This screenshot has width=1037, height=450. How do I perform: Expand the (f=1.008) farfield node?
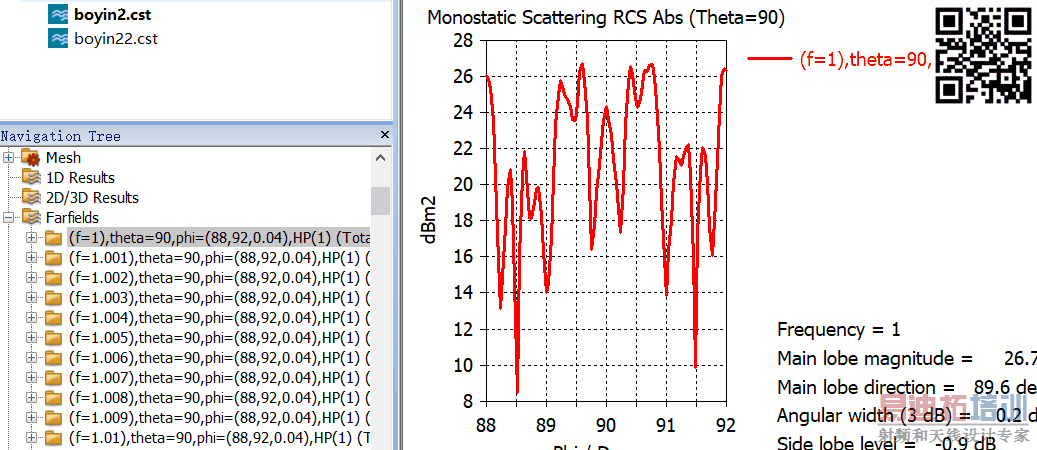pyautogui.click(x=31, y=398)
